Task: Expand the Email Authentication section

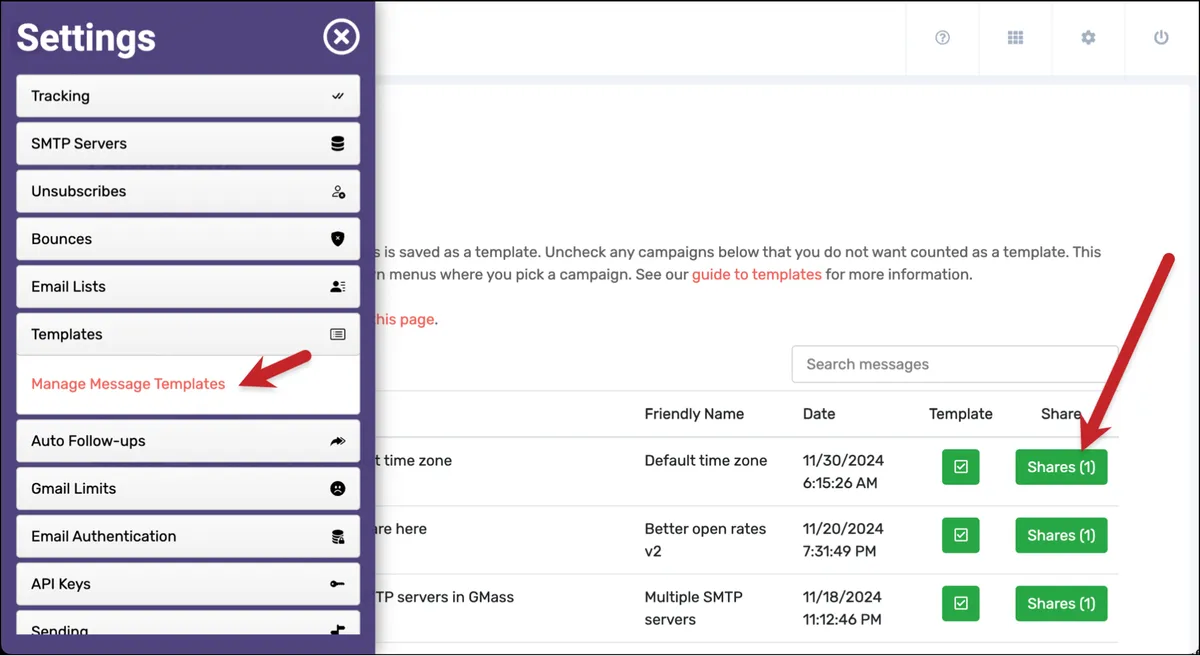Action: tap(188, 537)
